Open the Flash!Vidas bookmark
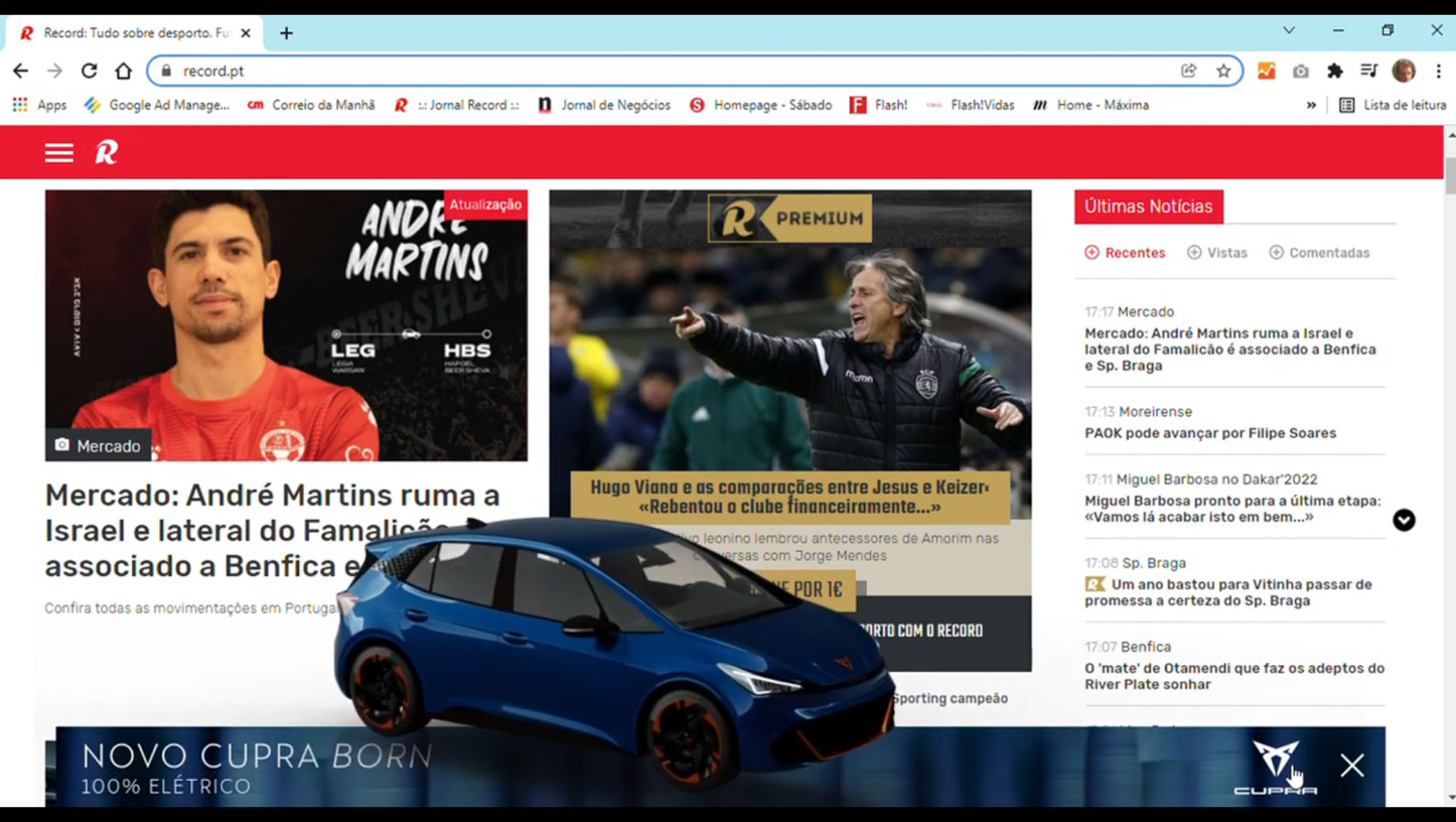The image size is (1456, 822). tap(970, 105)
